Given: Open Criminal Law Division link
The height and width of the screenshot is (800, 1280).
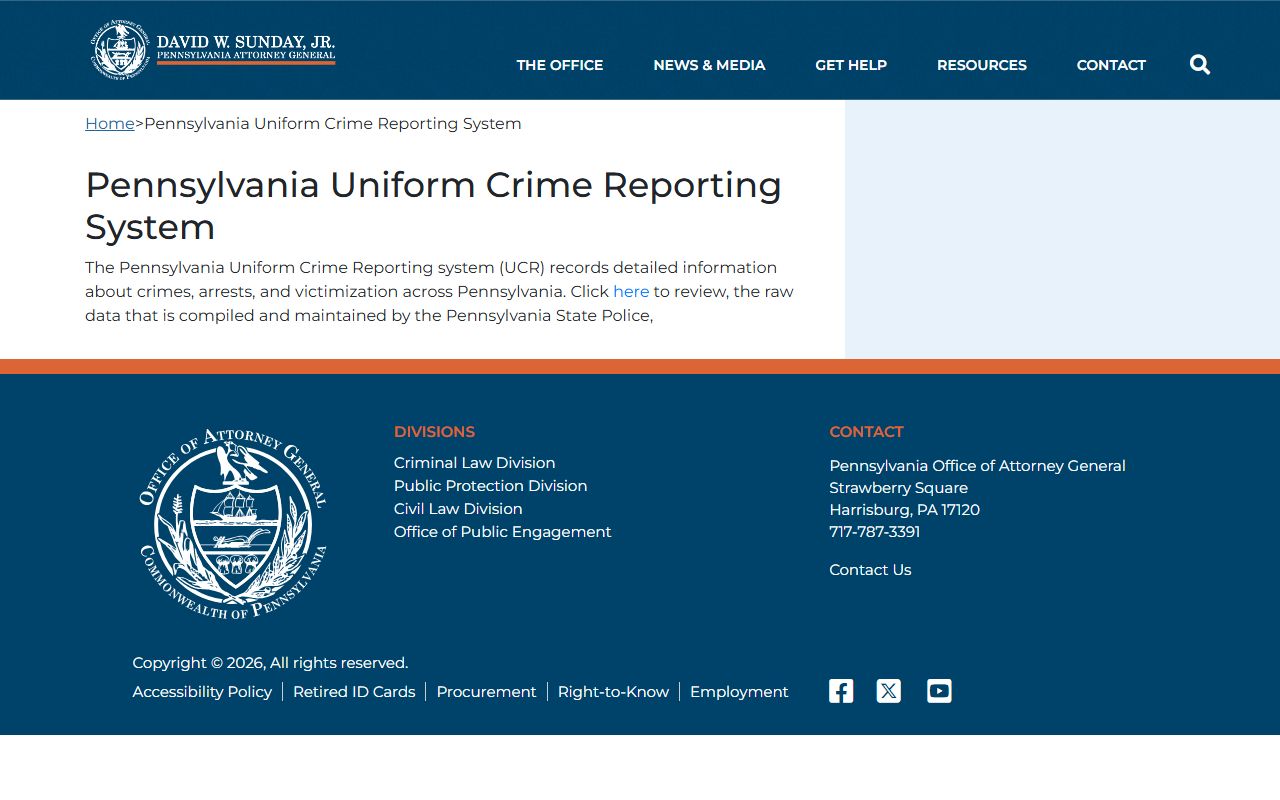Looking at the screenshot, I should 474,463.
